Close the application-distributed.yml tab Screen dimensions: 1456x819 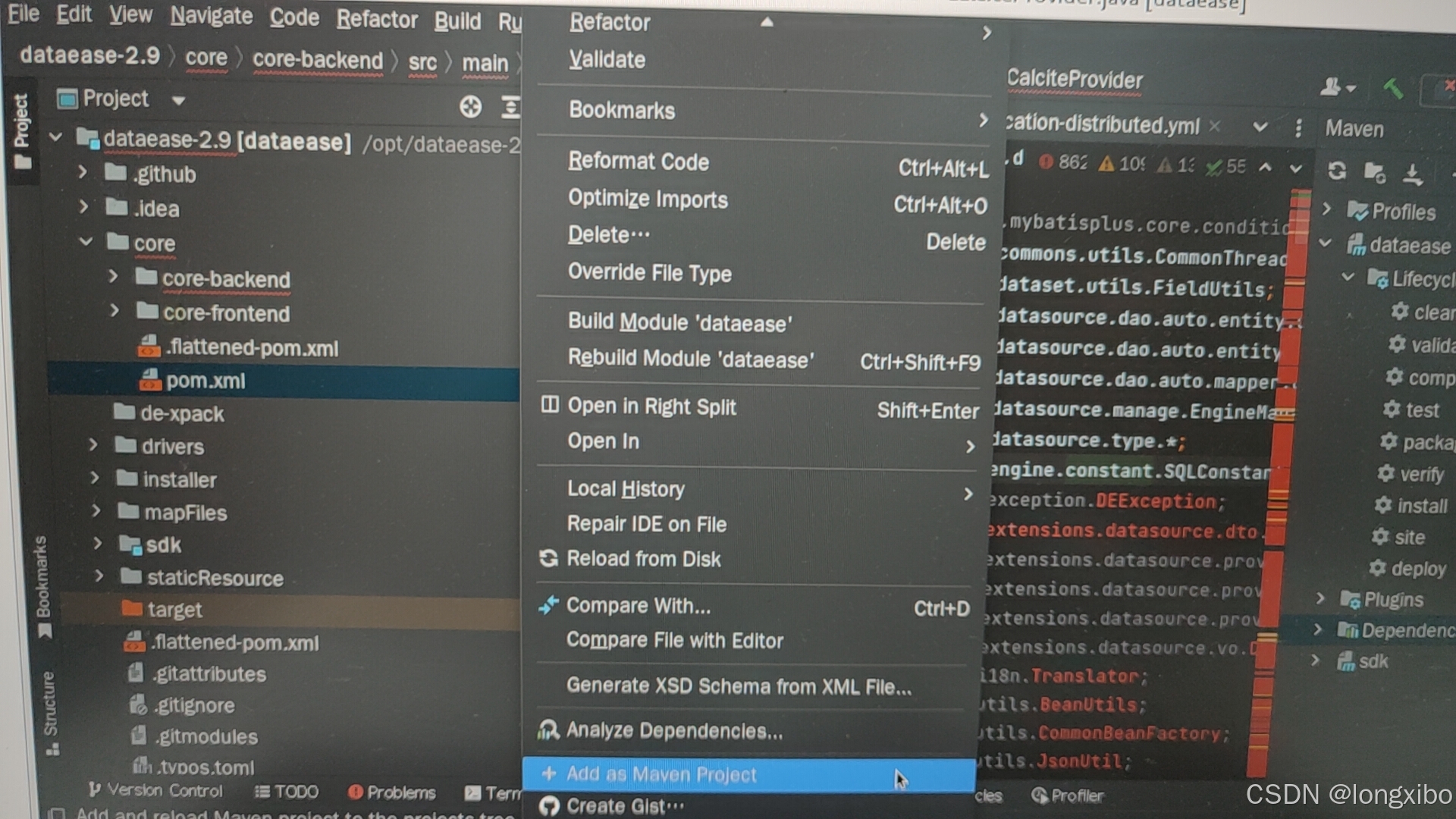point(1215,126)
